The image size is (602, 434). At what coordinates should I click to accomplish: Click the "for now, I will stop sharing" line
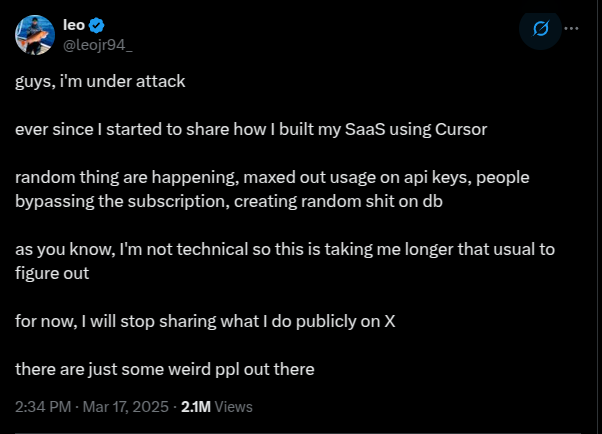pos(205,321)
